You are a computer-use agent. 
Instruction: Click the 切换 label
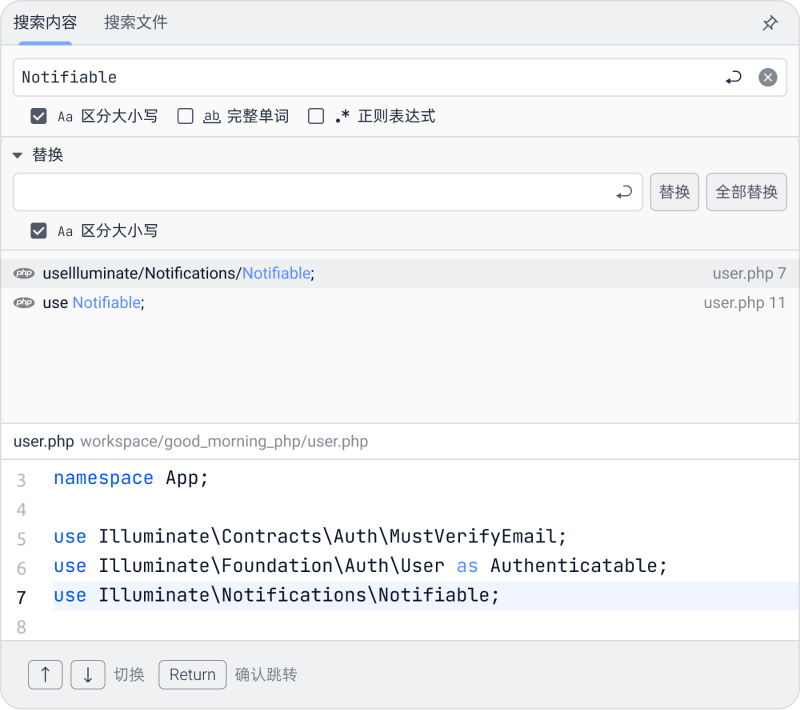[x=129, y=675]
